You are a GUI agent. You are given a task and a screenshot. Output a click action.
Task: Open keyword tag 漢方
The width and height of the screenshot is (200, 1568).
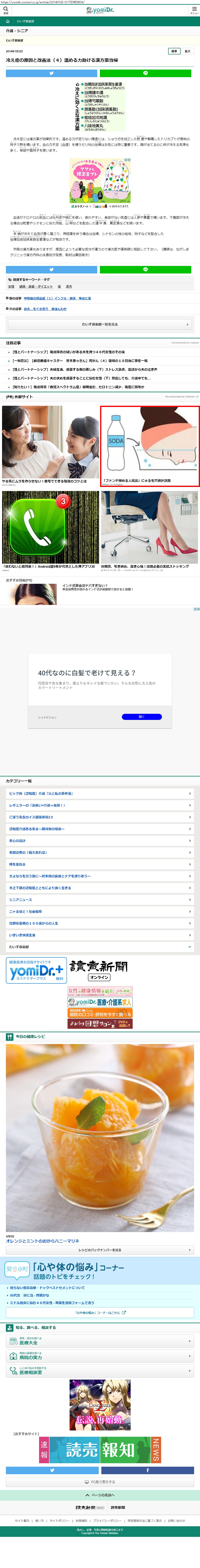69,287
